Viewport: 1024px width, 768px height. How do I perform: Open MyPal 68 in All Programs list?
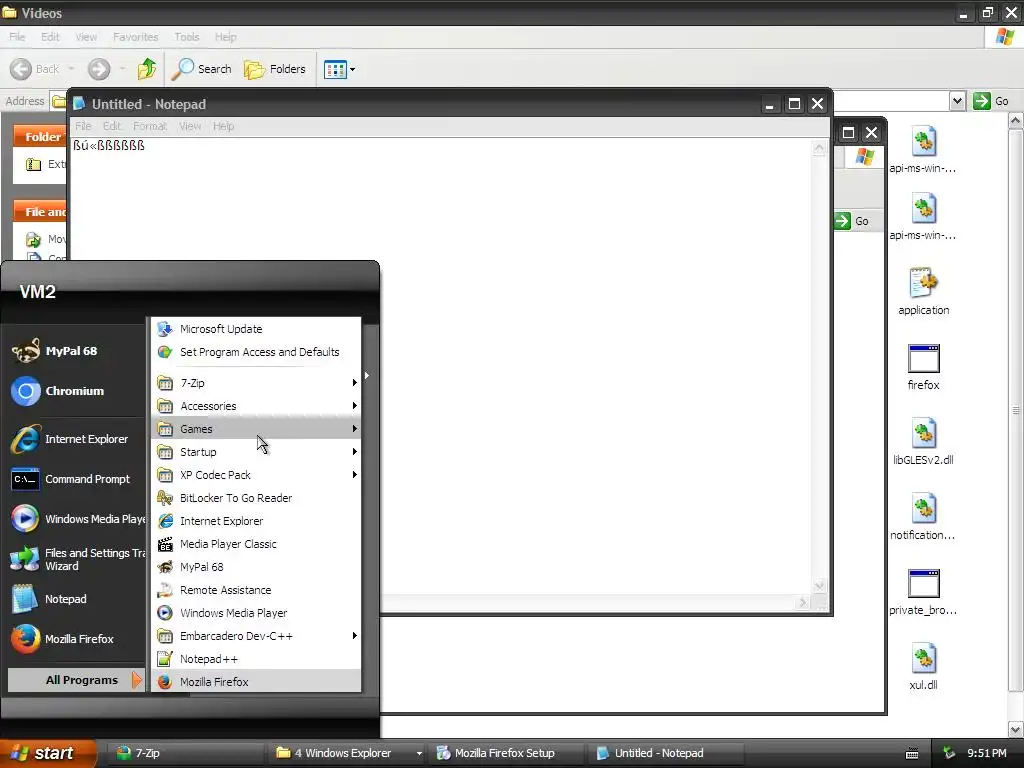pyautogui.click(x=256, y=567)
